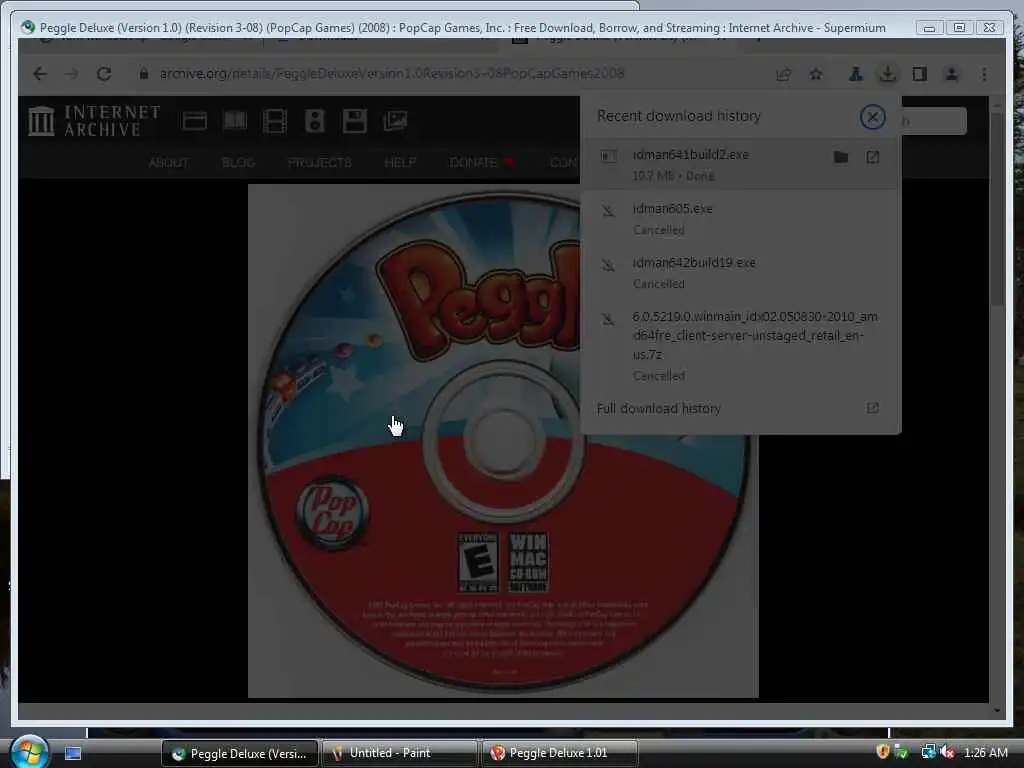Open the Windows Start orb
The image size is (1024, 768).
(x=29, y=751)
